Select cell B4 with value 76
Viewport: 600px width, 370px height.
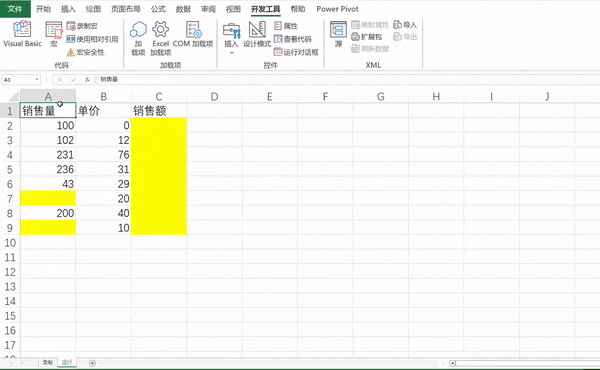tap(103, 155)
